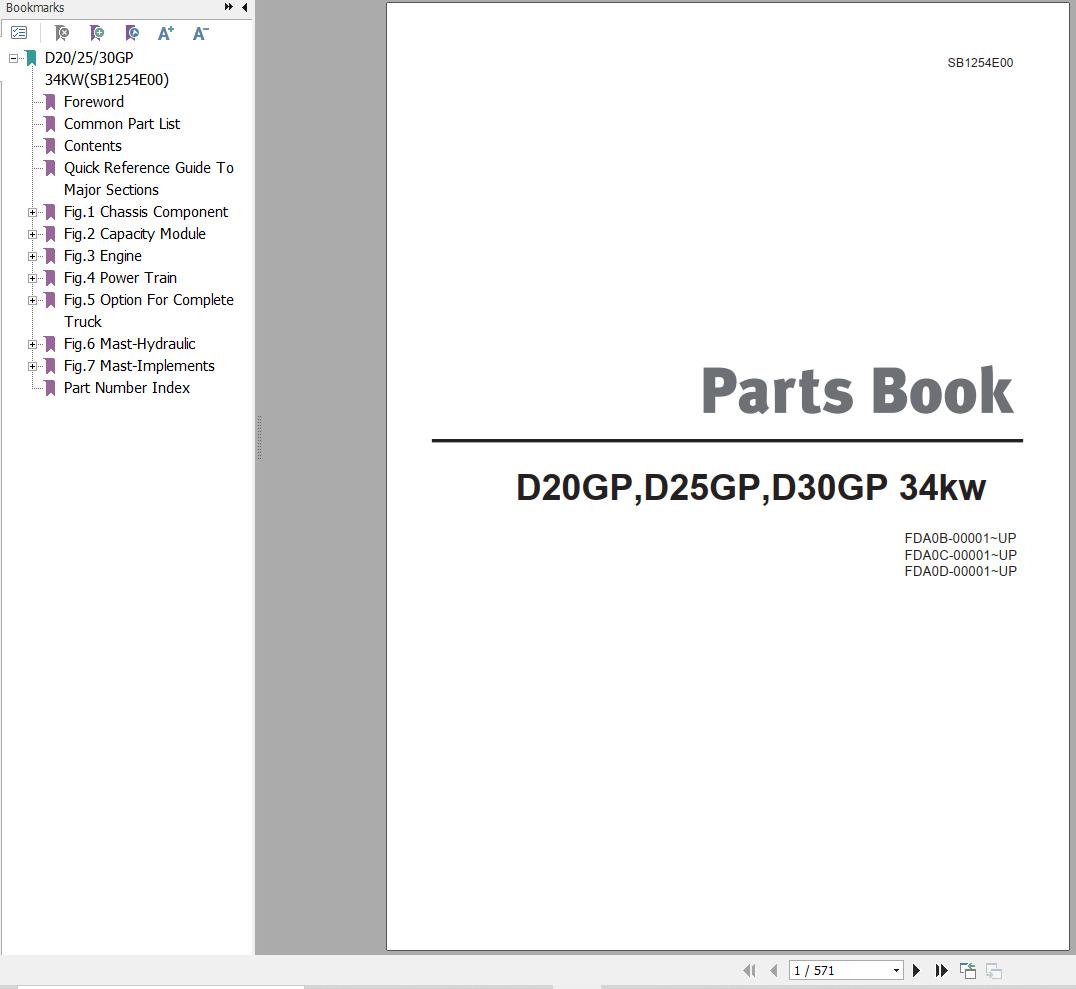1076x989 pixels.
Task: Expand the Fig.7 Mast-Implements bookmark
Action: [x=32, y=366]
